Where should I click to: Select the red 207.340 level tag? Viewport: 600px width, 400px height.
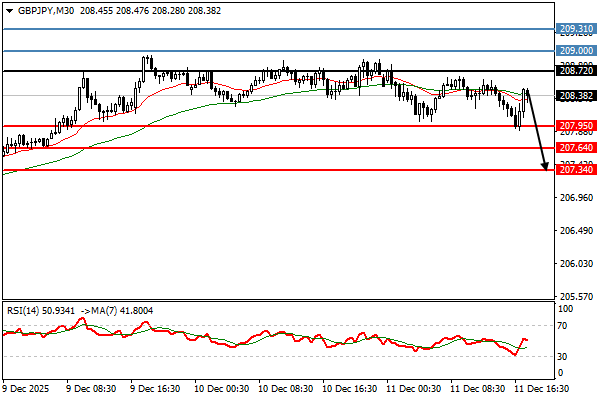tap(575, 169)
